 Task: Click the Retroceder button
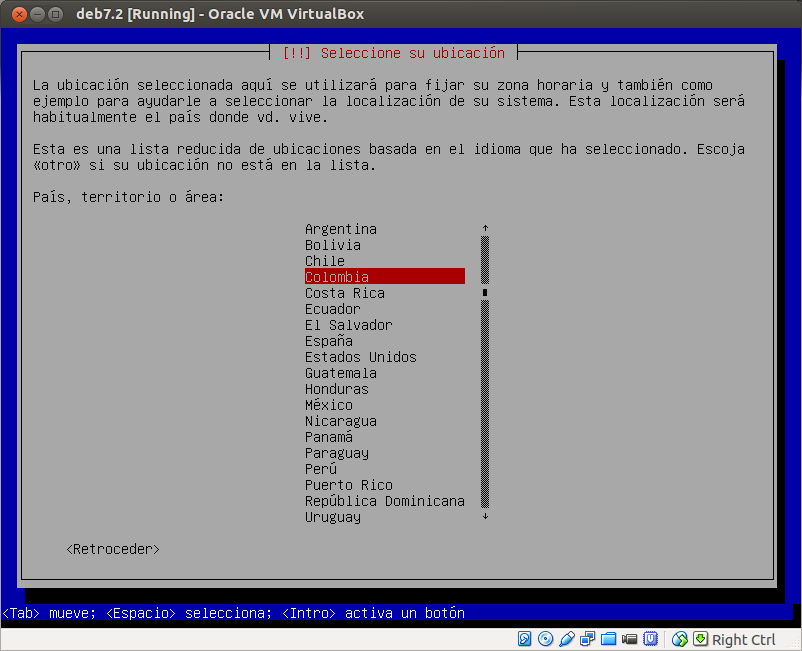point(112,548)
